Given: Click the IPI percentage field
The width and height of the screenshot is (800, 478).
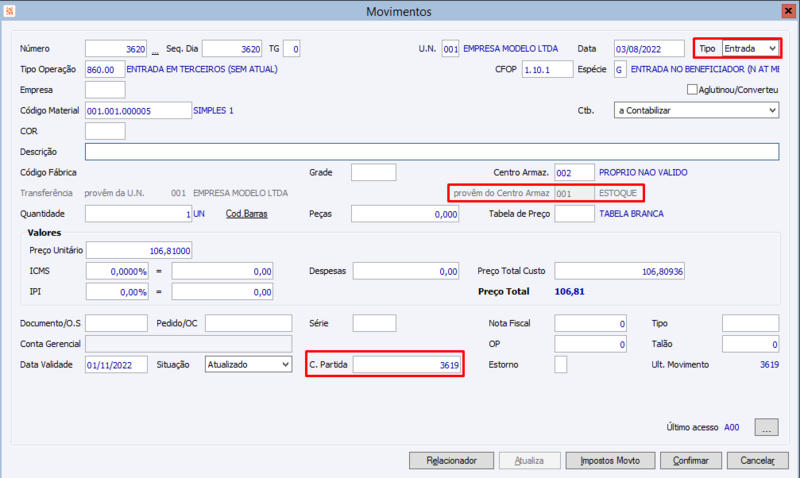Looking at the screenshot, I should pyautogui.click(x=117, y=292).
